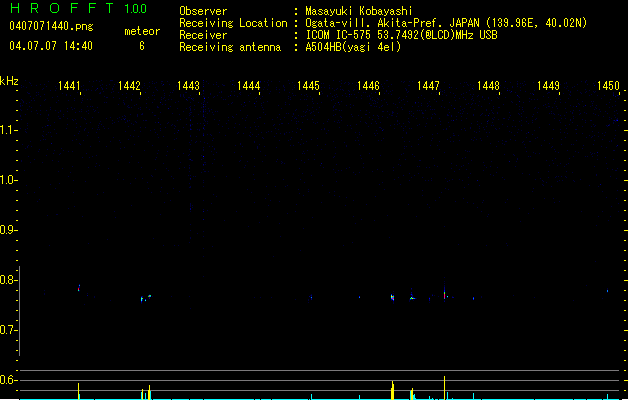Screen dimensions: 629x400
Task: Click the 0.8 kHz frequency tick label
Action: tap(8, 280)
